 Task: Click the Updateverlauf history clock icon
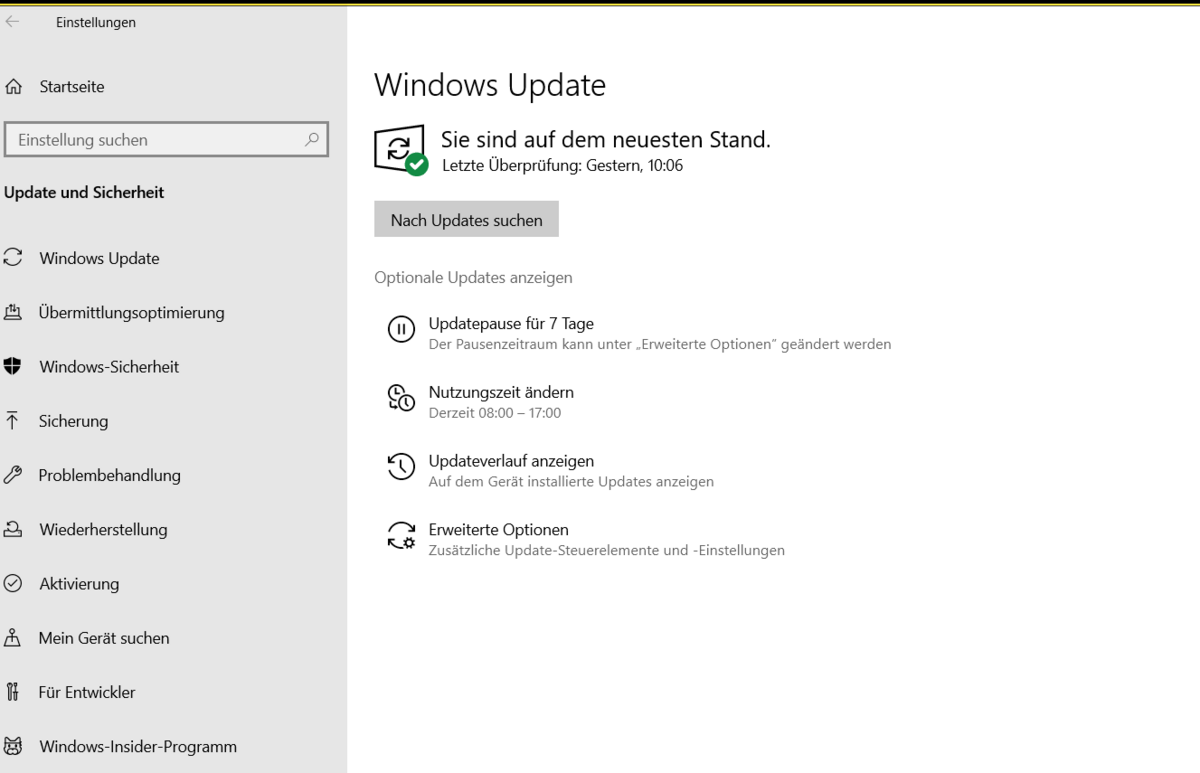[401, 466]
